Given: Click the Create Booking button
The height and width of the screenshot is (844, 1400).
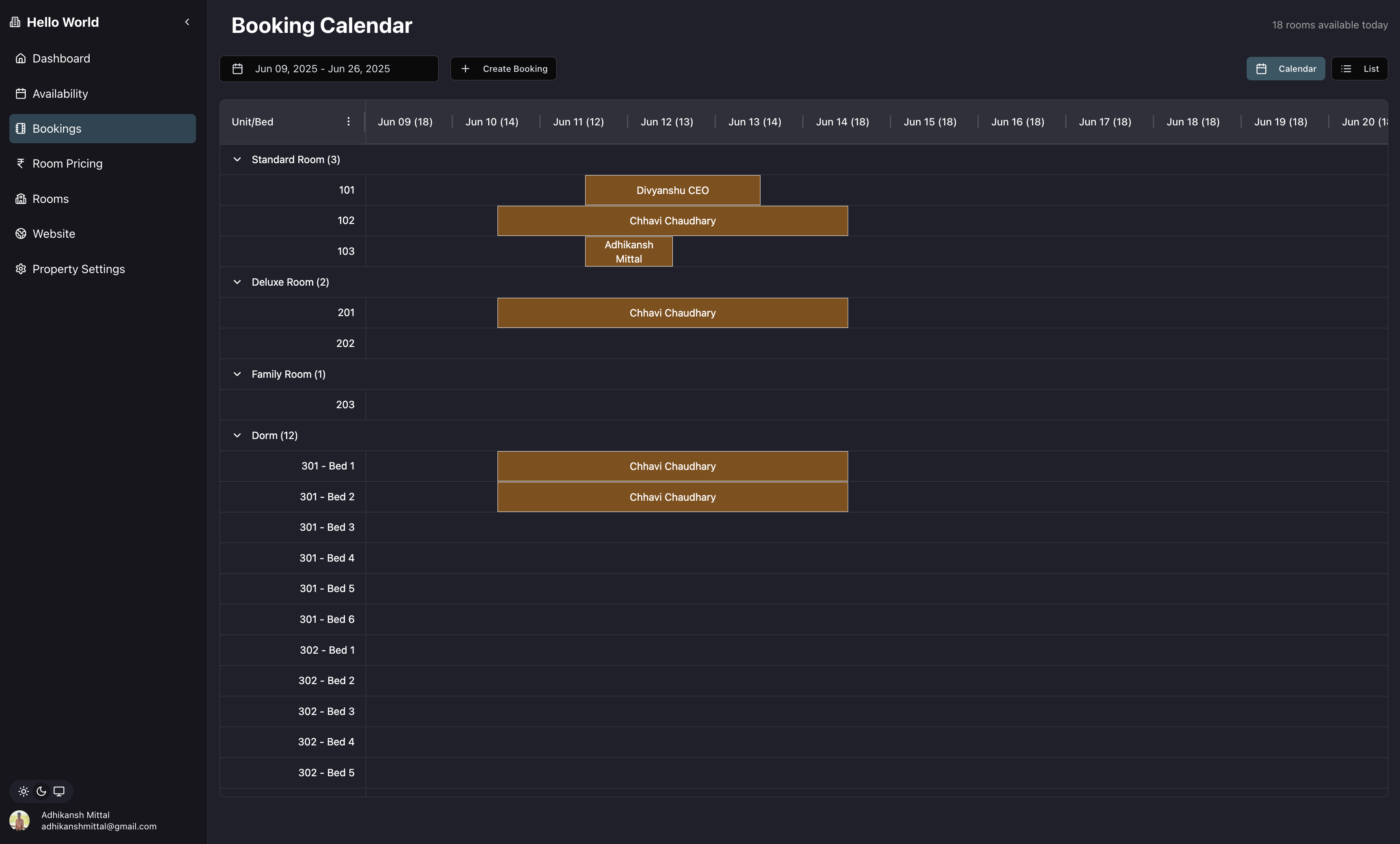Looking at the screenshot, I should tap(503, 69).
